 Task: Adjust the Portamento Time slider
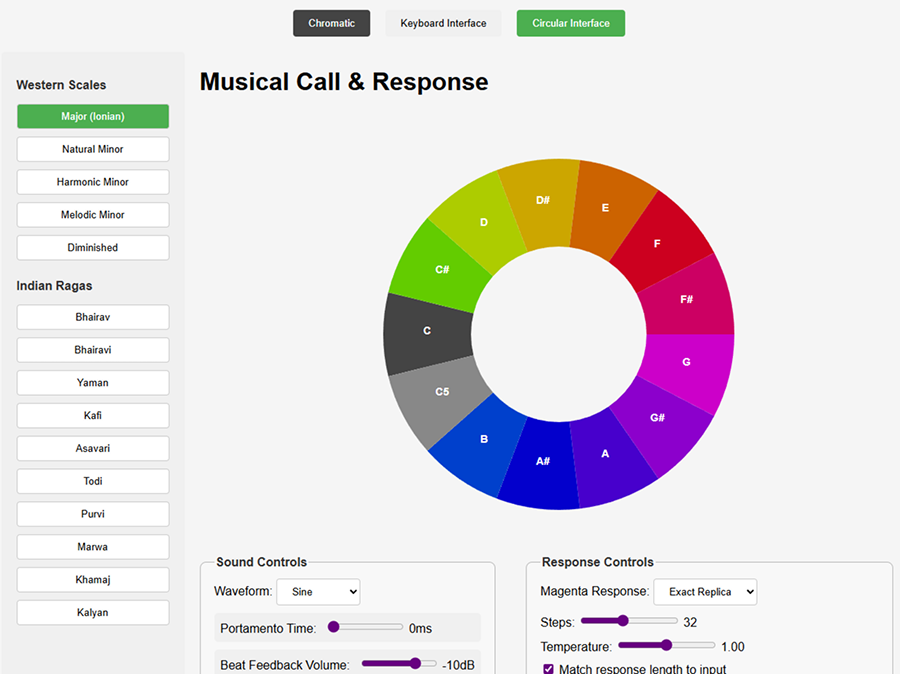(x=365, y=627)
